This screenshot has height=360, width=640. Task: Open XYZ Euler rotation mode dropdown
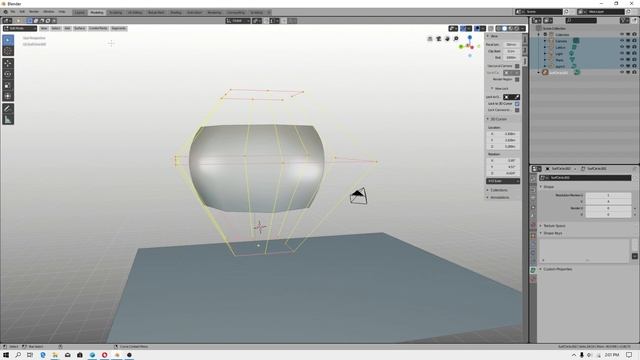(503, 181)
